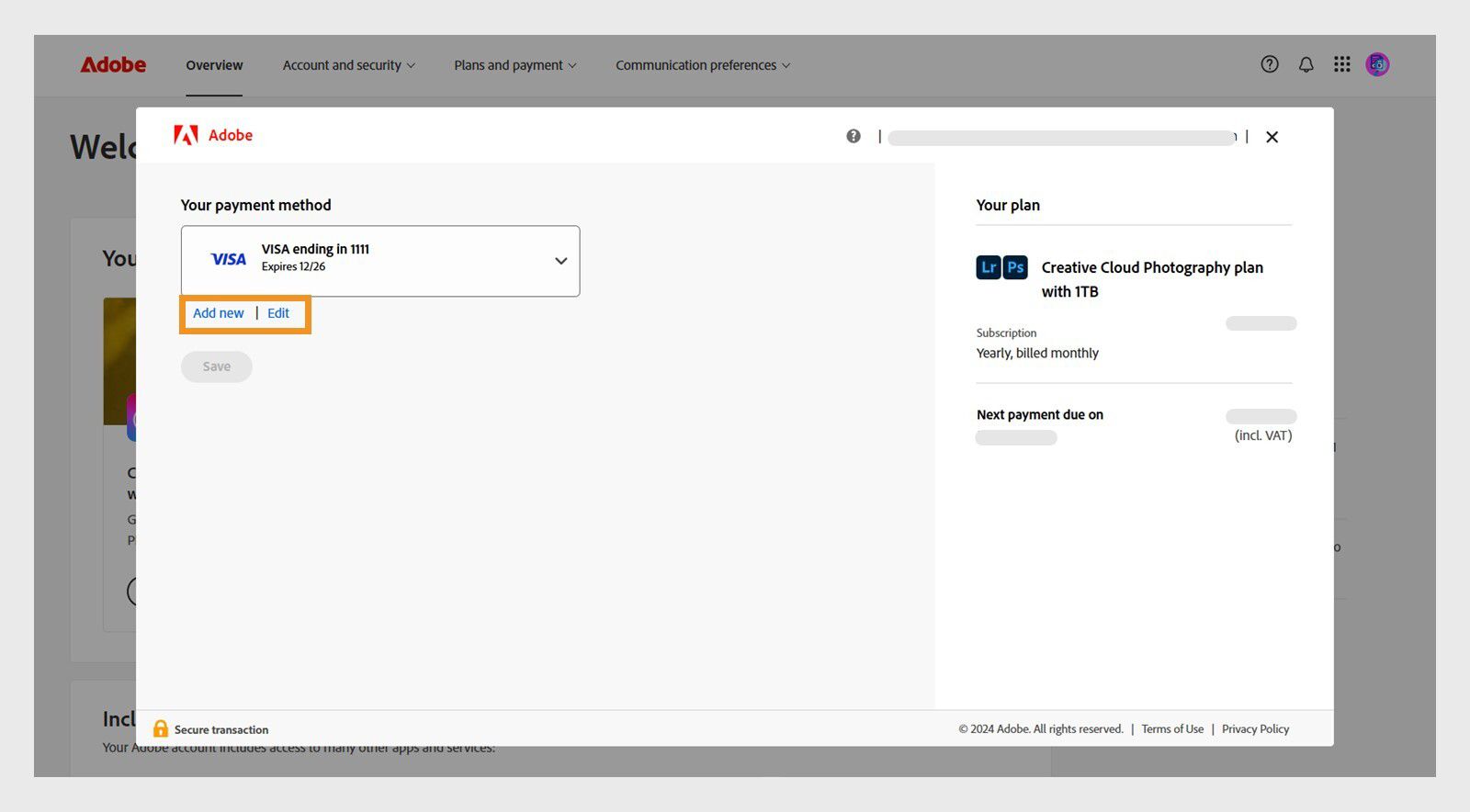Click the help question mark in dialog
This screenshot has width=1470, height=812.
click(x=854, y=136)
